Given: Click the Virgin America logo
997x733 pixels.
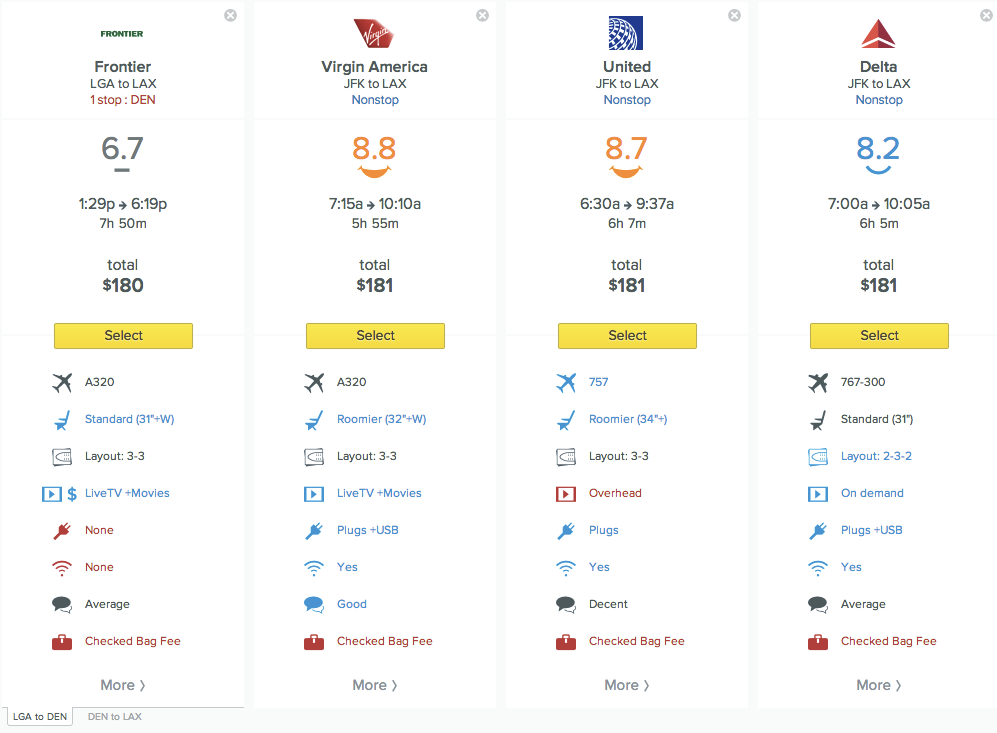Looking at the screenshot, I should [x=374, y=34].
